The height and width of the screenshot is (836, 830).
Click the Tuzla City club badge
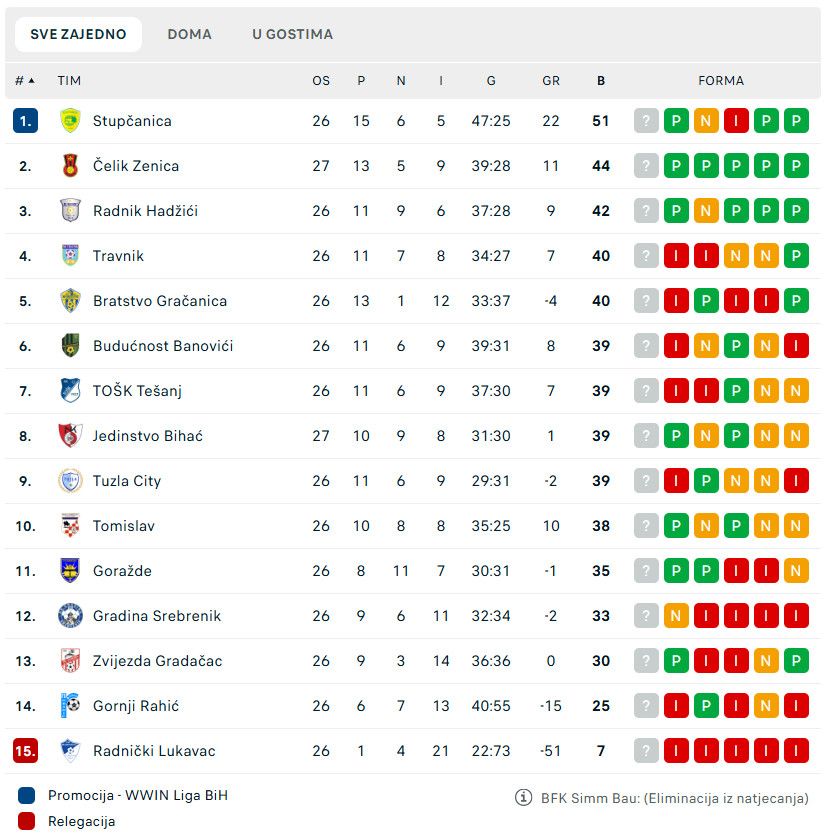[x=69, y=481]
